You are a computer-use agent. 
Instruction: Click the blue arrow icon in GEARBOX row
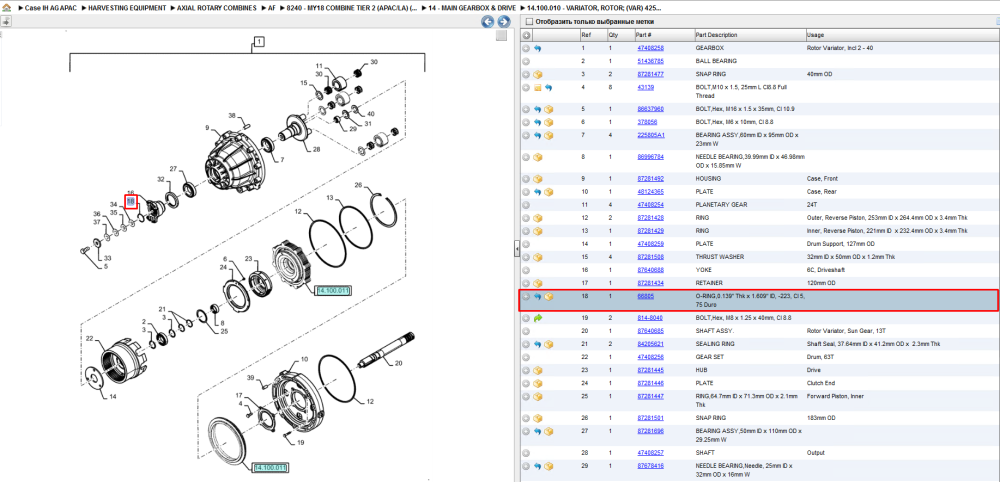(x=537, y=48)
